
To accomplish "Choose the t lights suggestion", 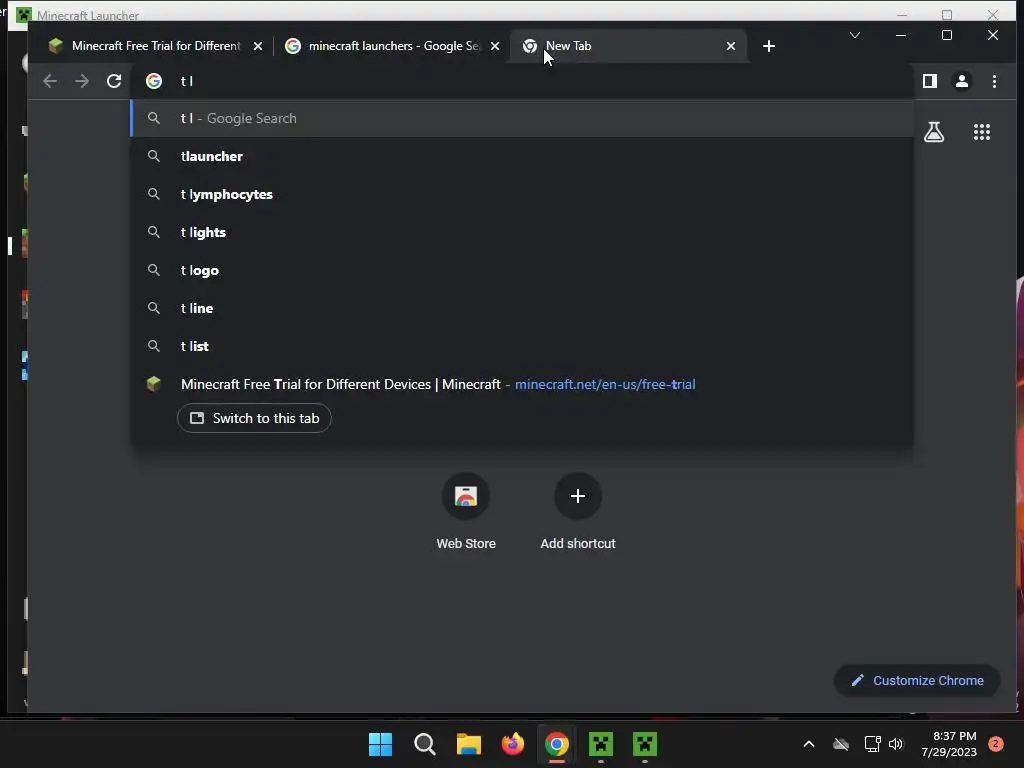I will click(x=522, y=232).
